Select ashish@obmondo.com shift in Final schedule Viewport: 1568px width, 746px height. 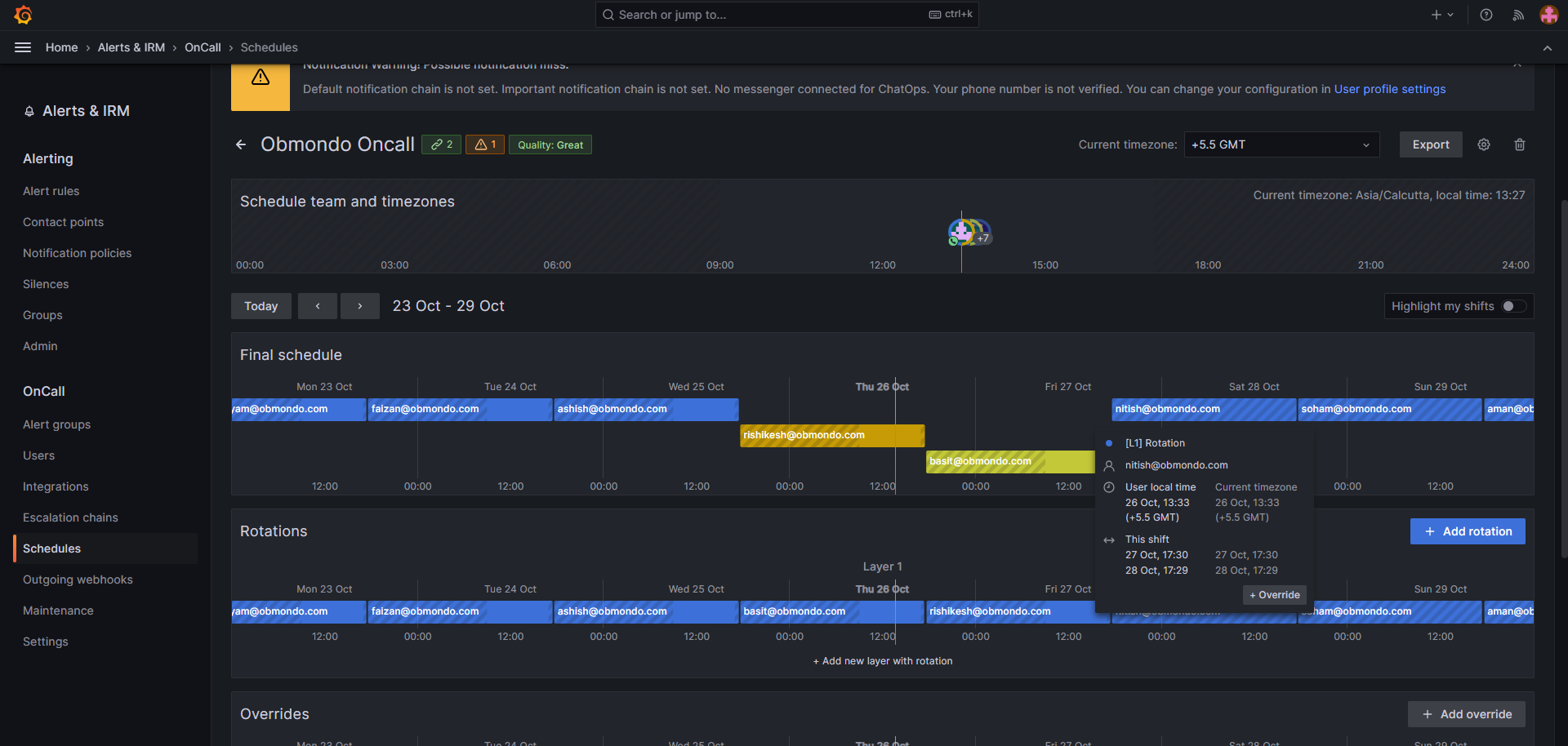(x=646, y=409)
